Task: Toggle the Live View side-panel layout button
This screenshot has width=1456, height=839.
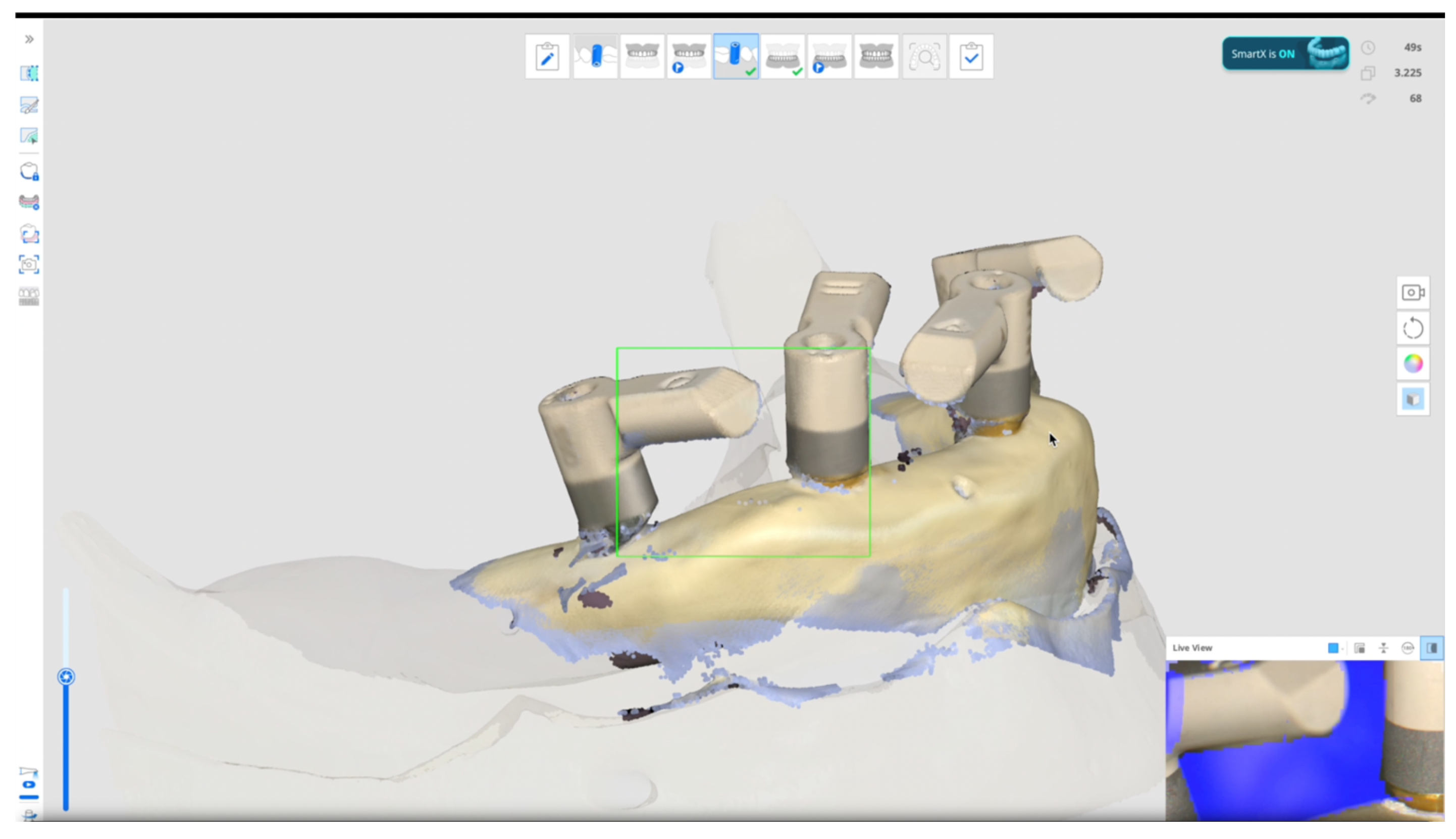Action: coord(1431,648)
